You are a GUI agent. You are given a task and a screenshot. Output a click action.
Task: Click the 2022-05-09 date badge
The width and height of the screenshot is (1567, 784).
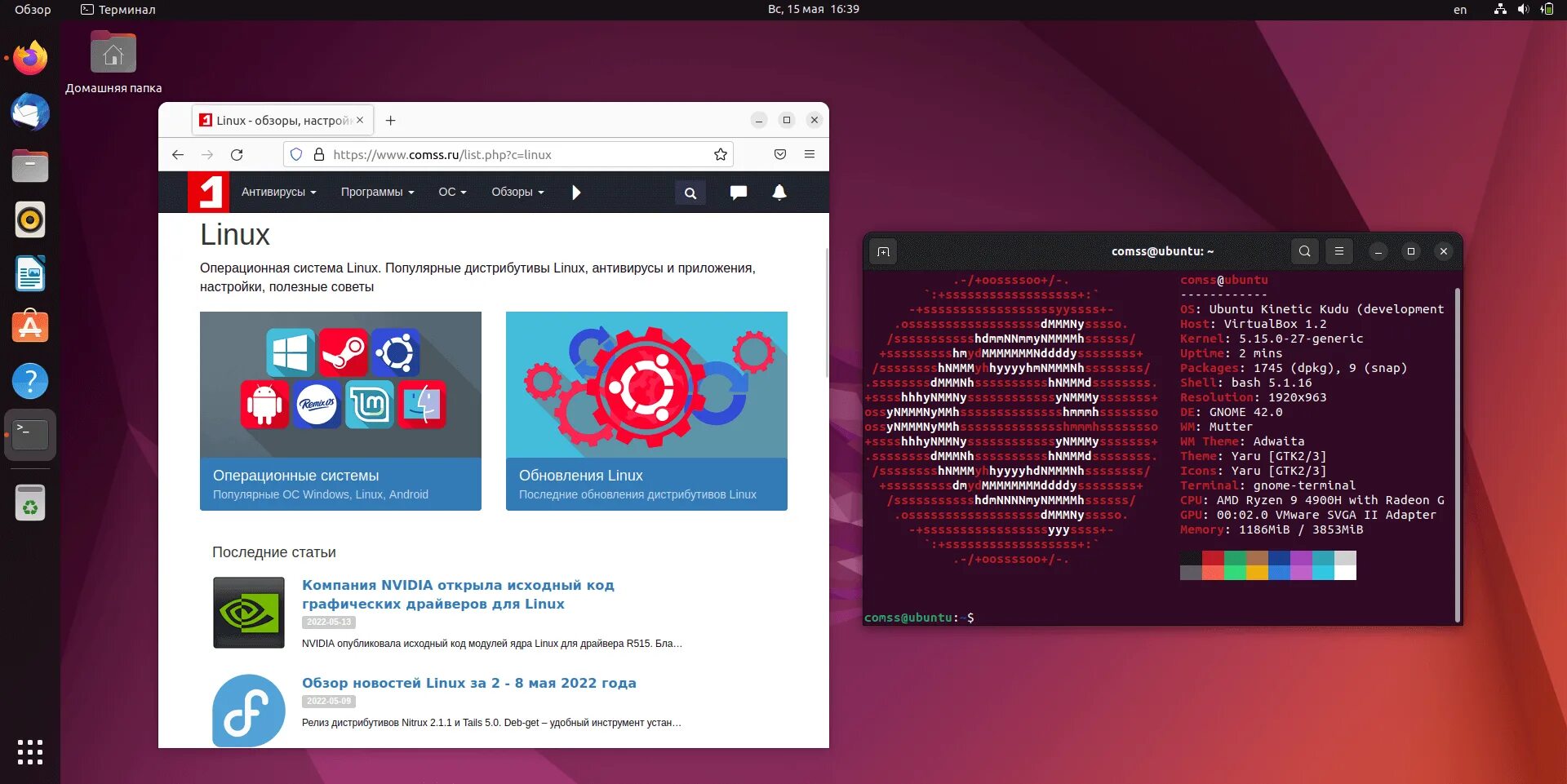click(x=329, y=702)
